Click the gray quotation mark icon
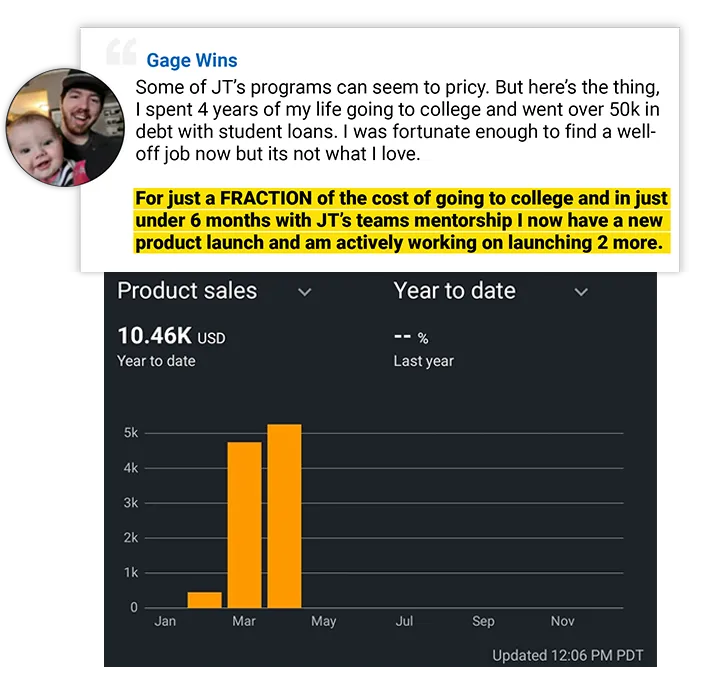The image size is (705, 697). coord(121,52)
